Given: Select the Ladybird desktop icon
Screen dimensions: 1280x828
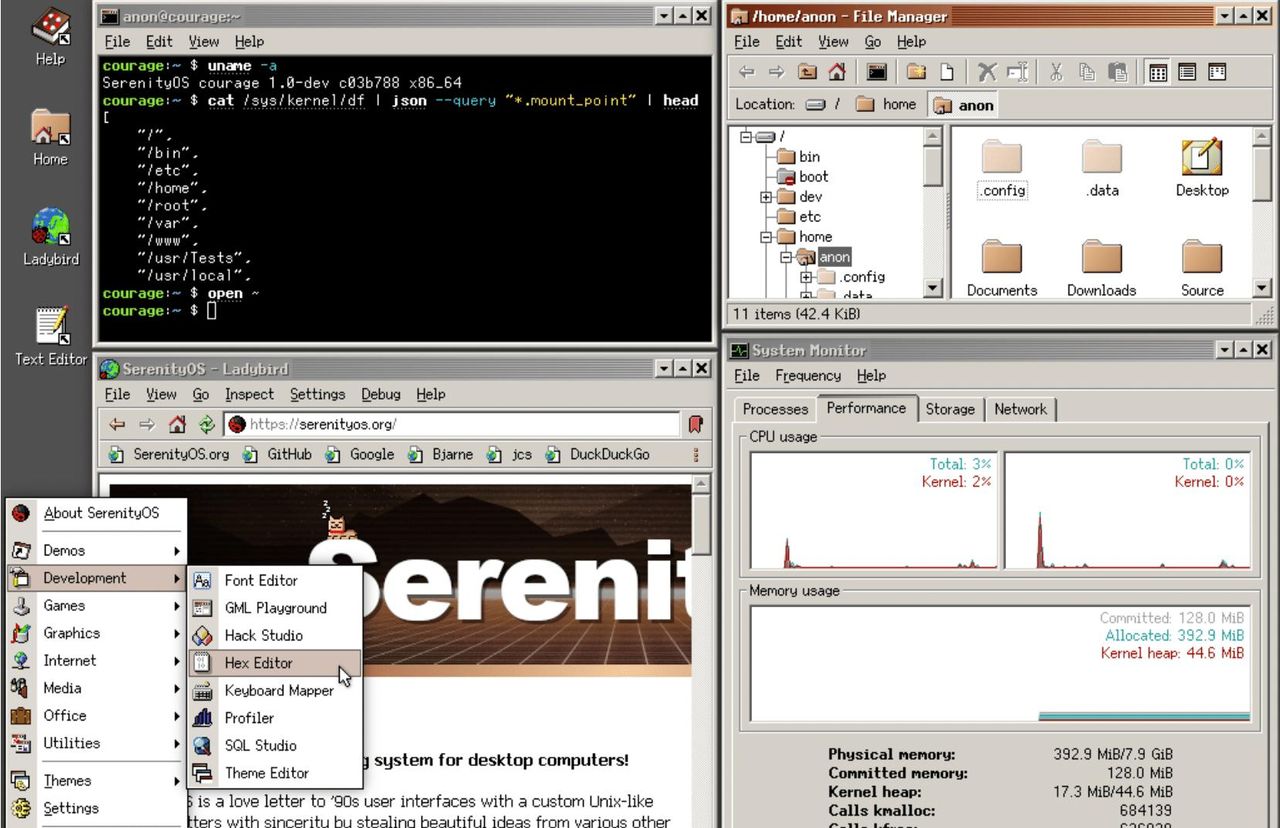Looking at the screenshot, I should click(50, 237).
